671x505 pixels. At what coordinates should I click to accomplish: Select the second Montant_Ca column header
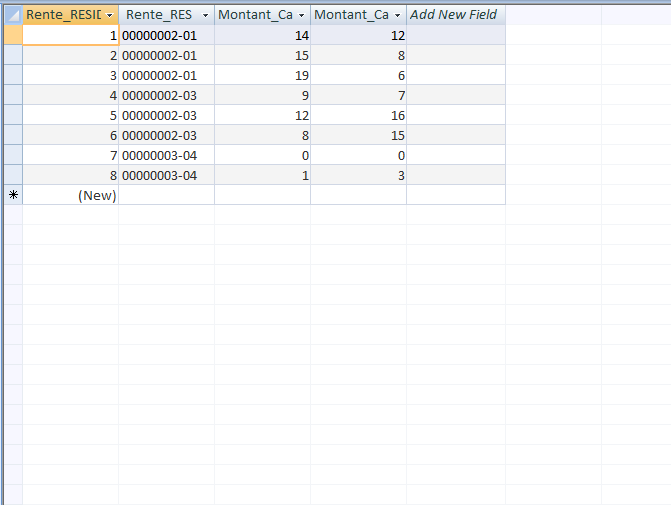[x=359, y=15]
